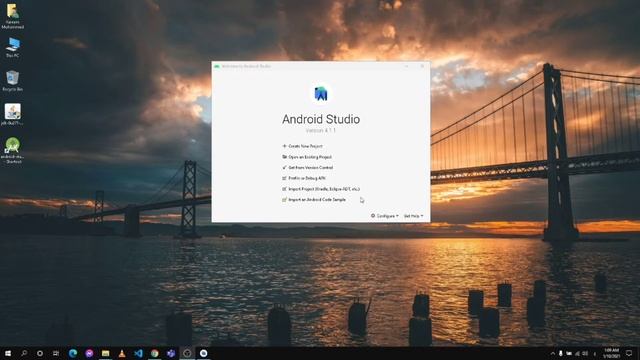Open Visual Studio Code from taskbar

(138, 353)
